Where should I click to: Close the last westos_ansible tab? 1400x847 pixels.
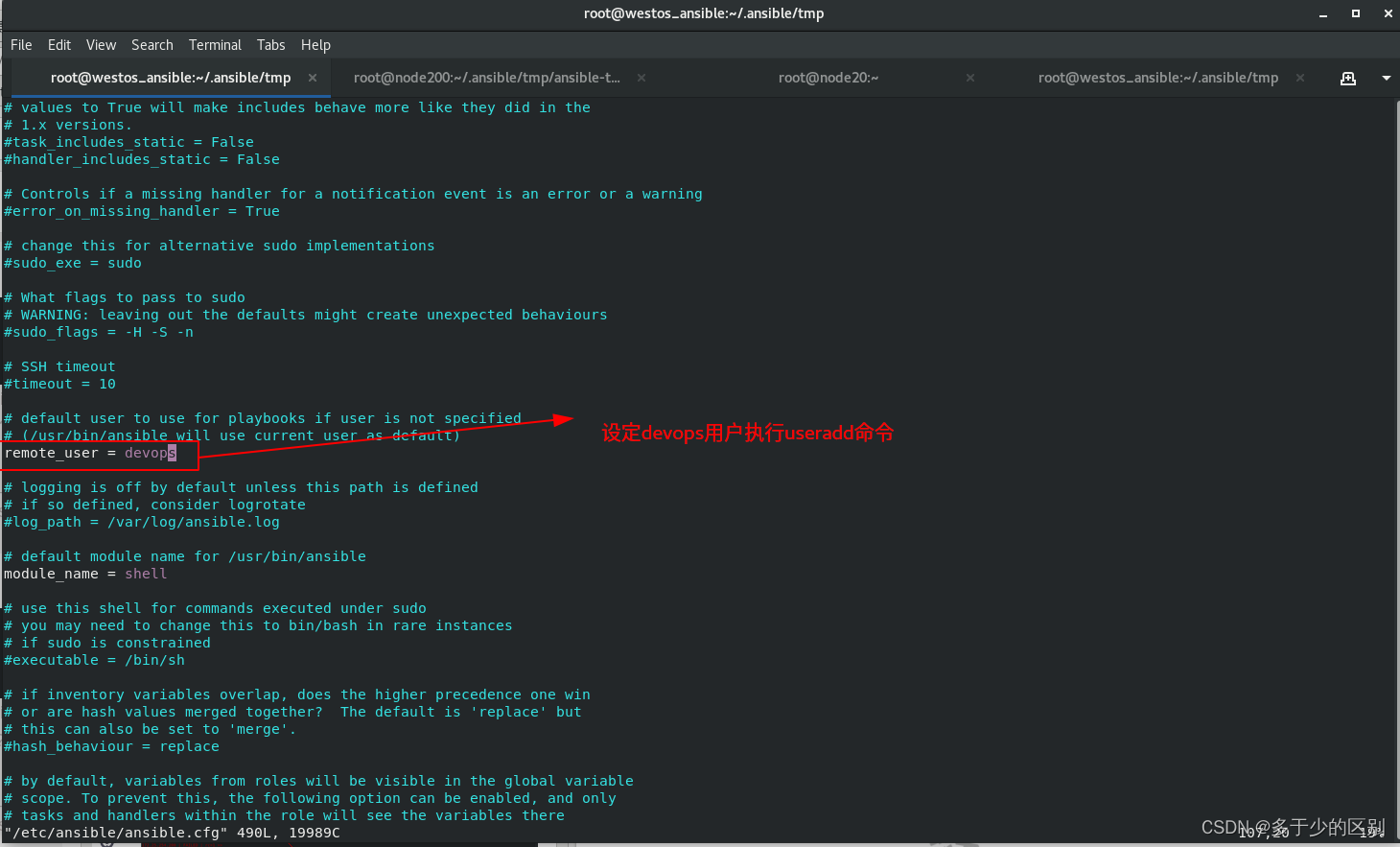point(1300,78)
